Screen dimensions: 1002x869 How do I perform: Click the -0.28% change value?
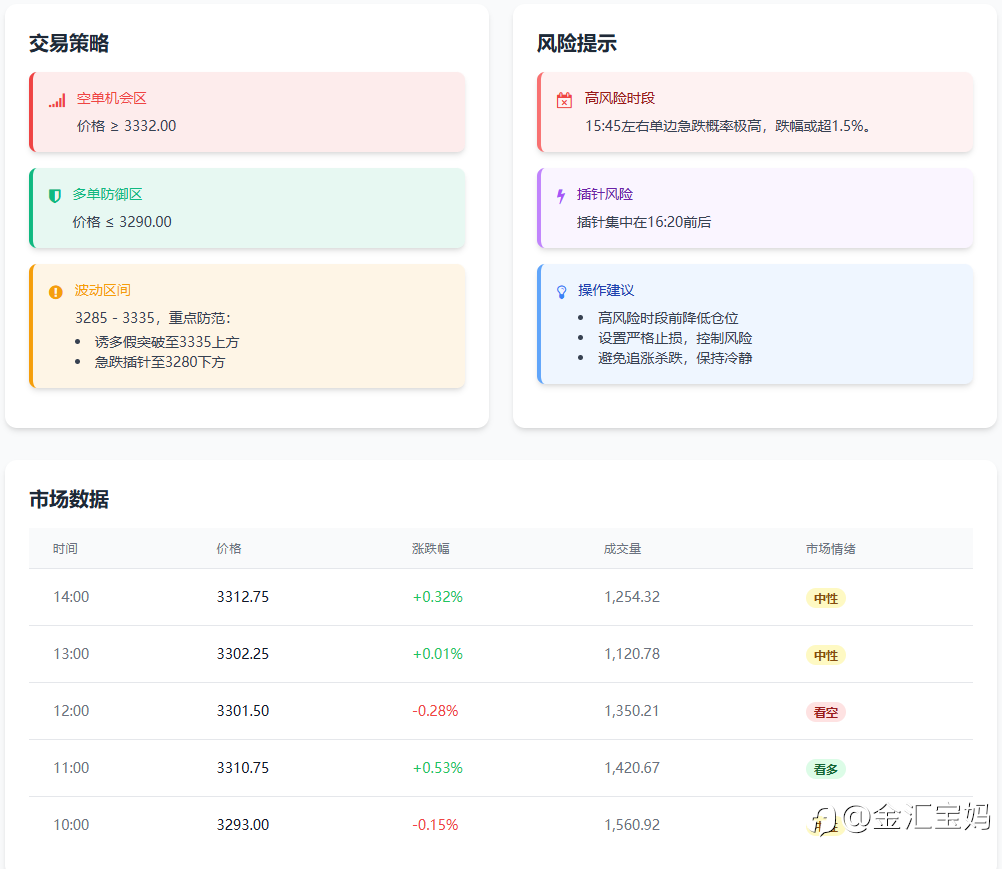tap(435, 711)
